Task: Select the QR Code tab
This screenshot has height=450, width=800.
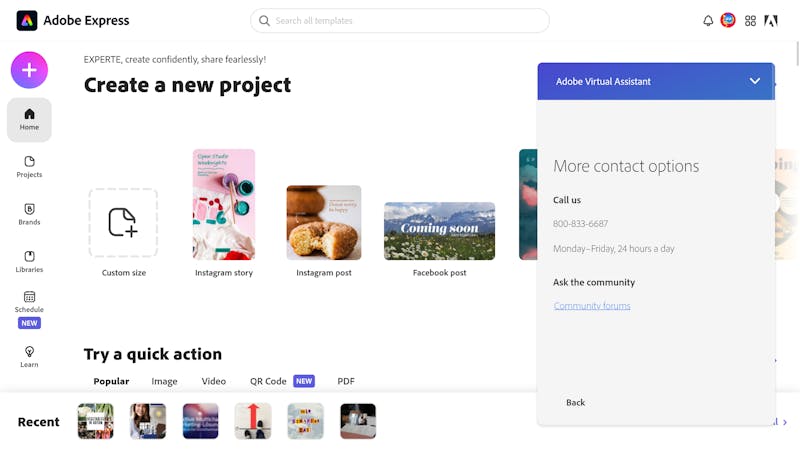Action: pyautogui.click(x=268, y=381)
